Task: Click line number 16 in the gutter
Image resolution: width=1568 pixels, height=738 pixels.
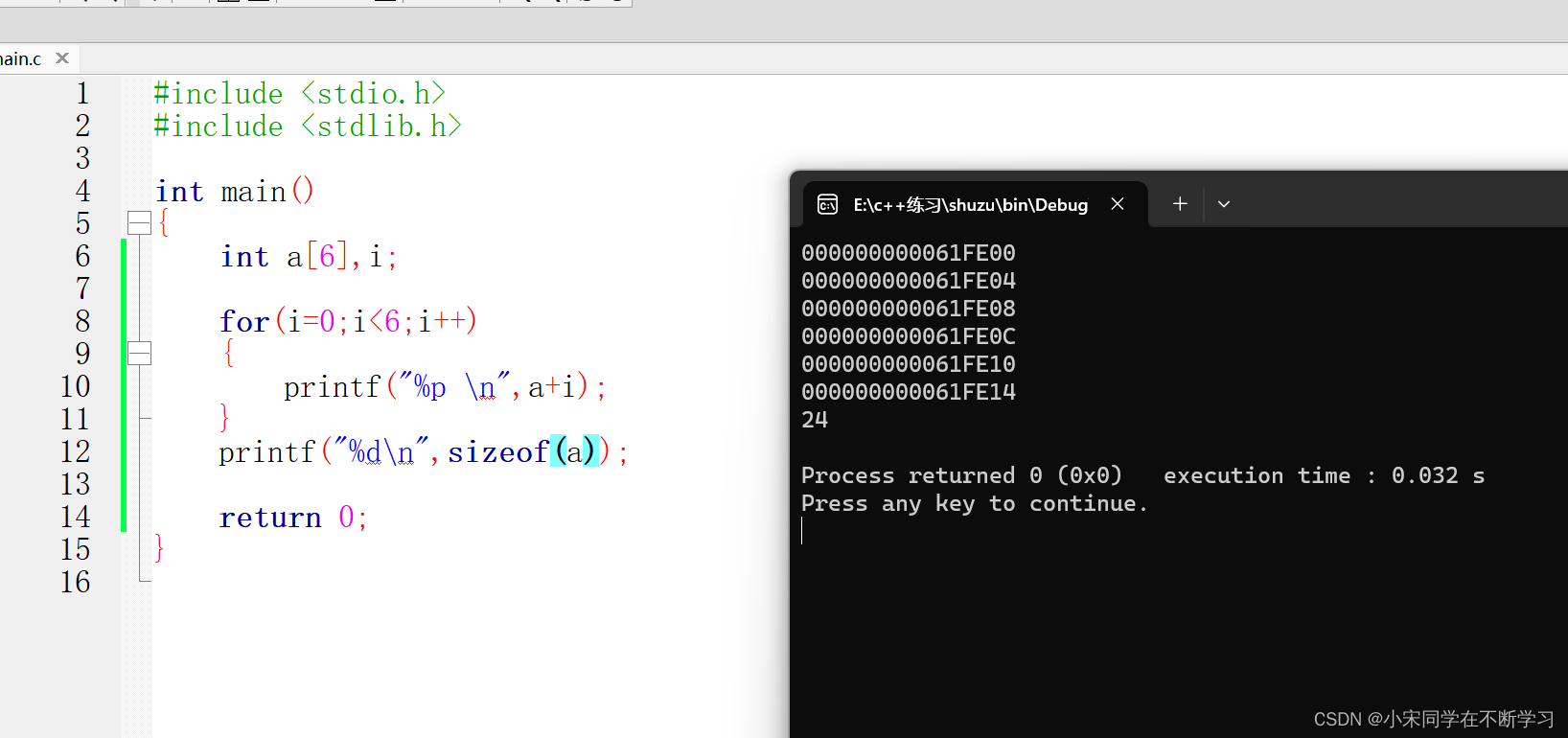Action: (x=76, y=582)
